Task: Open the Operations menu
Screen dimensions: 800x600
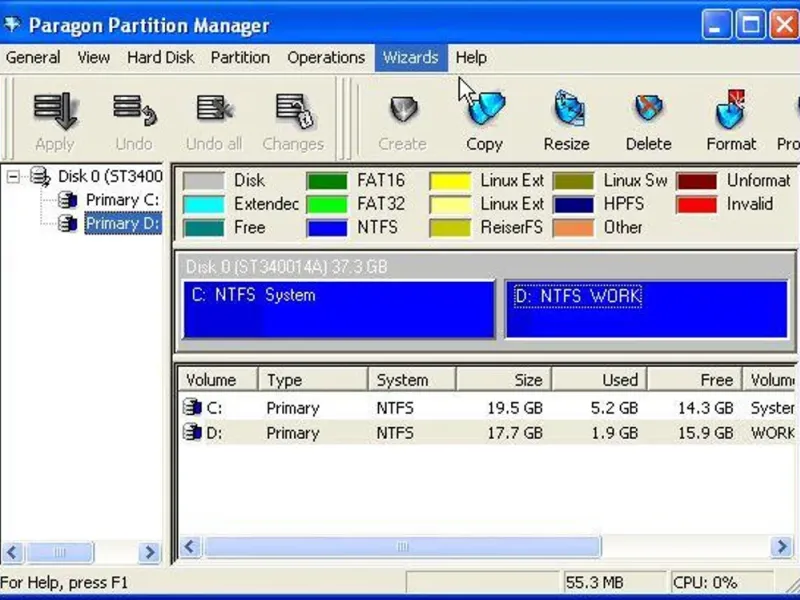Action: (326, 58)
